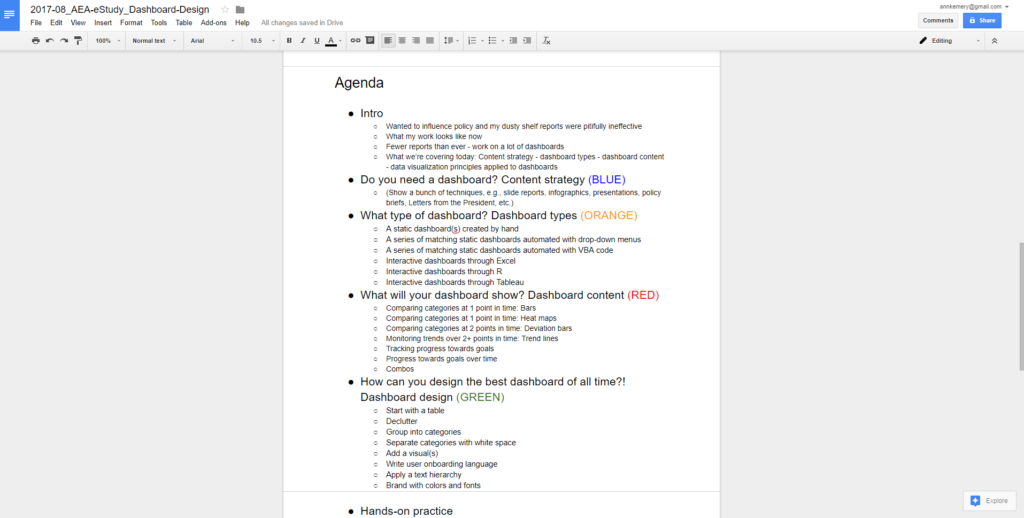
Task: Open the Insert menu
Action: point(103,22)
